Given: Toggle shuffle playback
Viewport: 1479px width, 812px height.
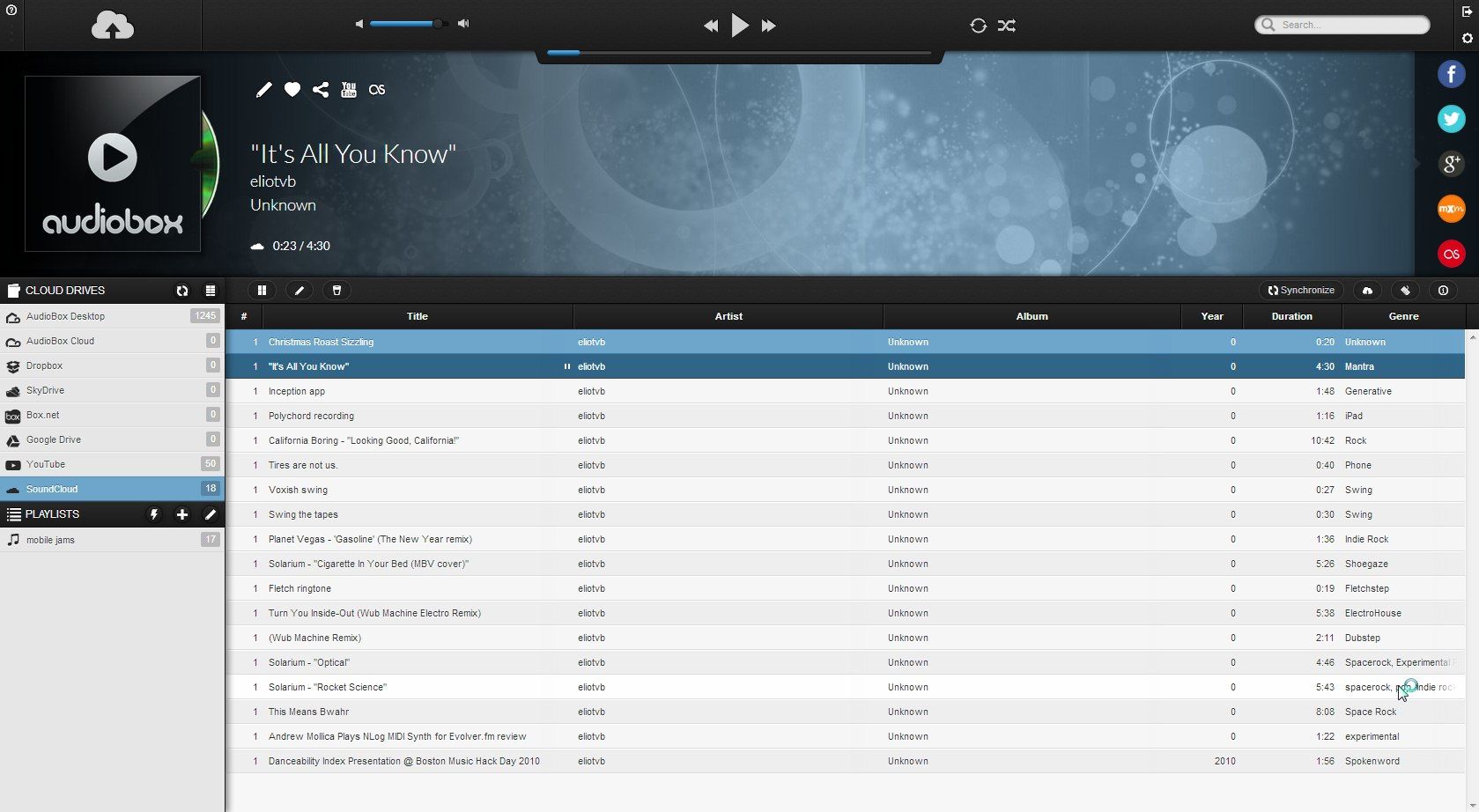Looking at the screenshot, I should click(x=1007, y=26).
